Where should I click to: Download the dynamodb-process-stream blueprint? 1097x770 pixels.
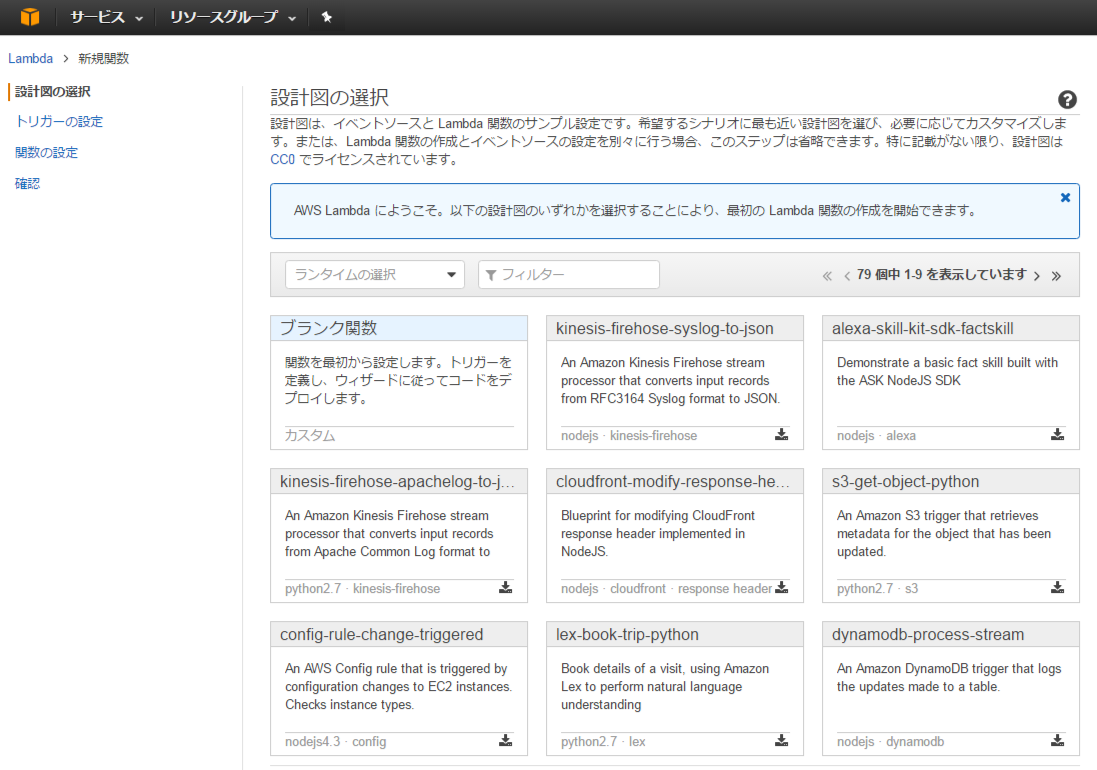1057,741
